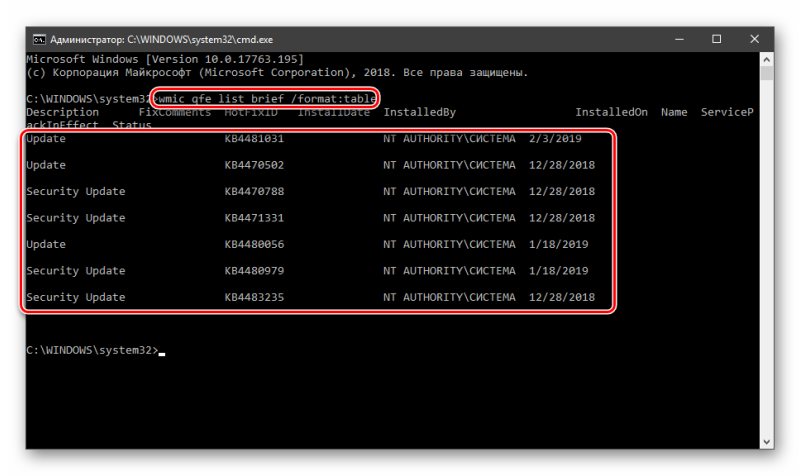Select hotfix ID KB4480056
The image size is (800, 476).
pyautogui.click(x=254, y=244)
